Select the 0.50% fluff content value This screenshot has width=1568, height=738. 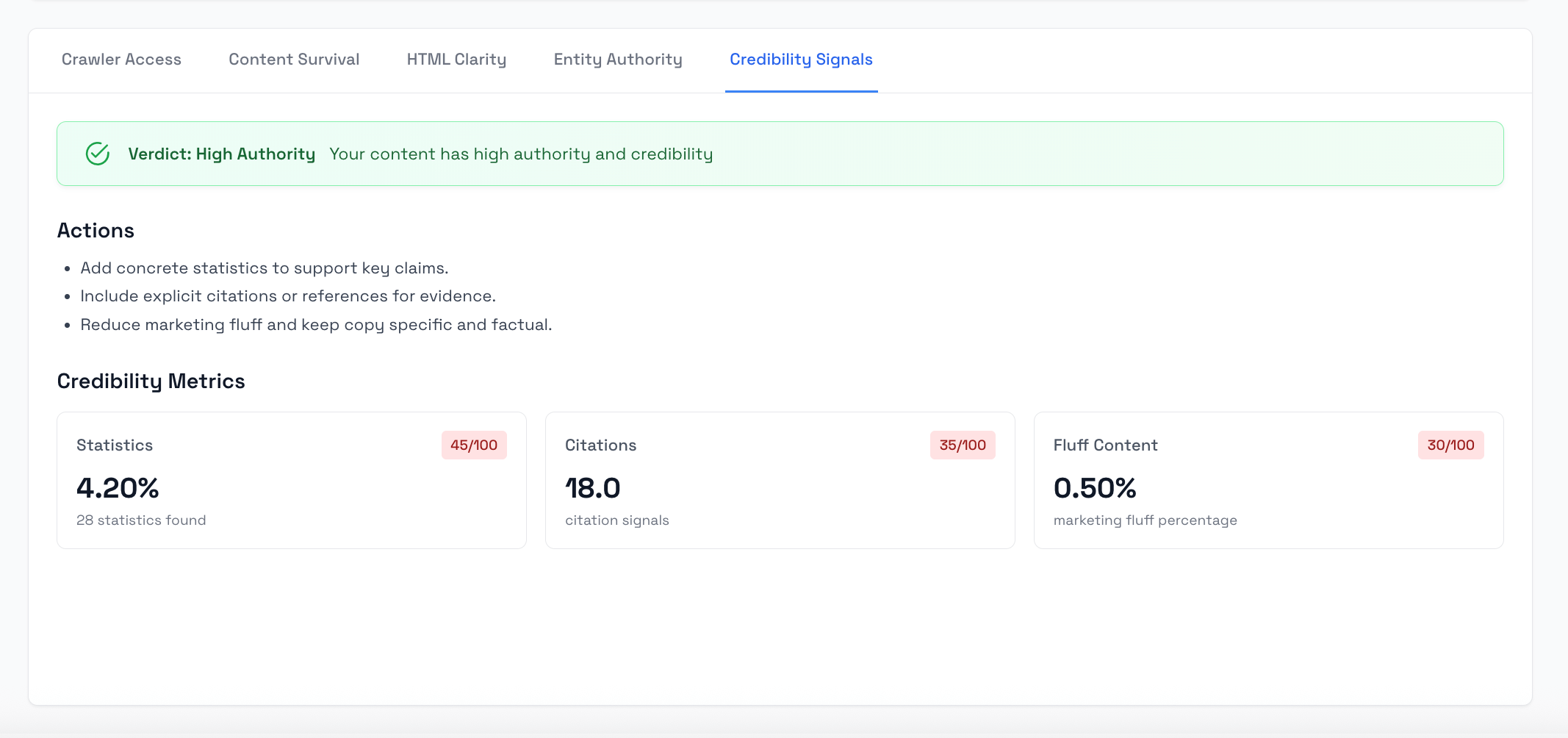click(x=1095, y=488)
